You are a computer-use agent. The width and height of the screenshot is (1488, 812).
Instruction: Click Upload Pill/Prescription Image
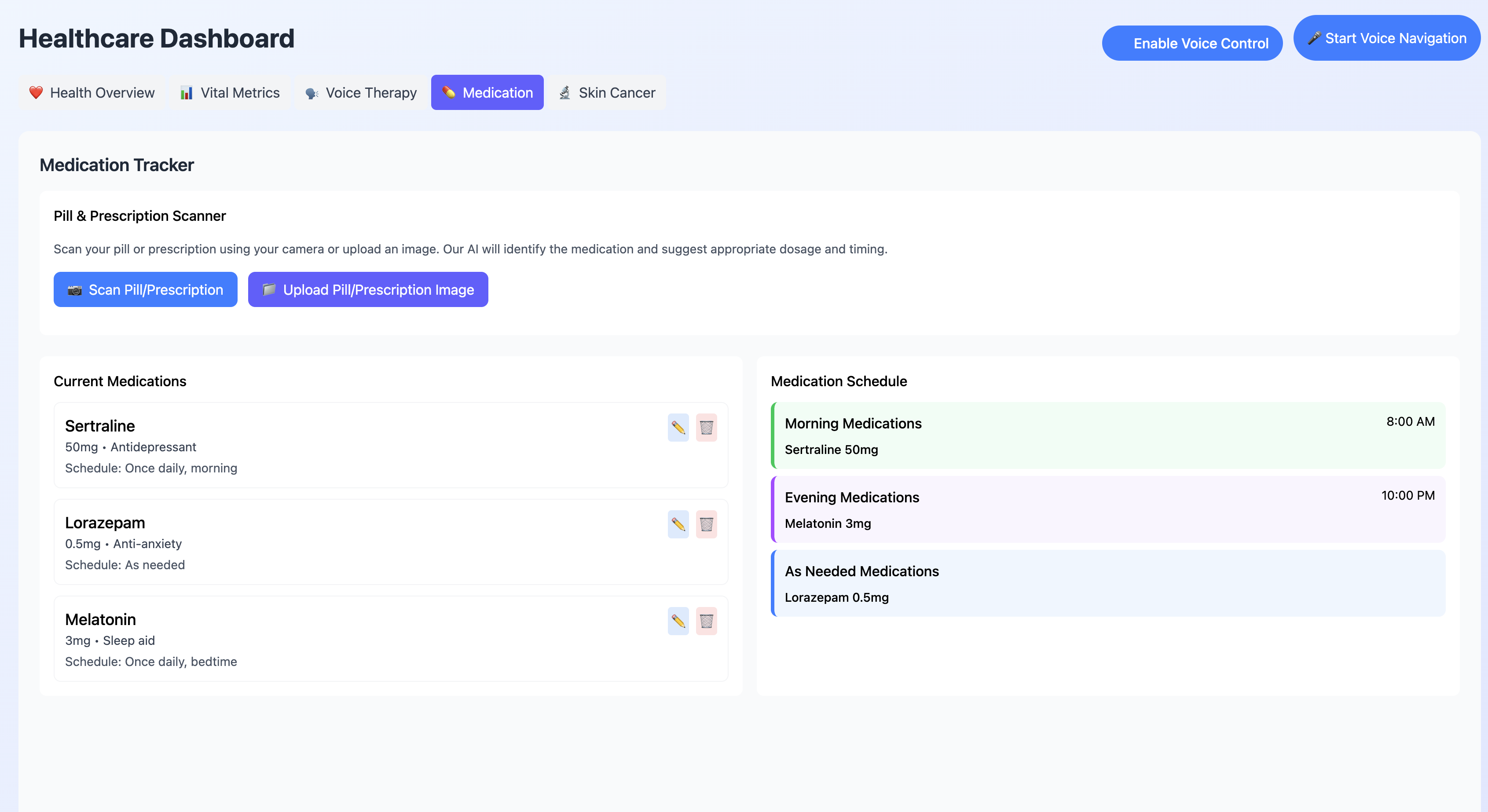pyautogui.click(x=368, y=289)
